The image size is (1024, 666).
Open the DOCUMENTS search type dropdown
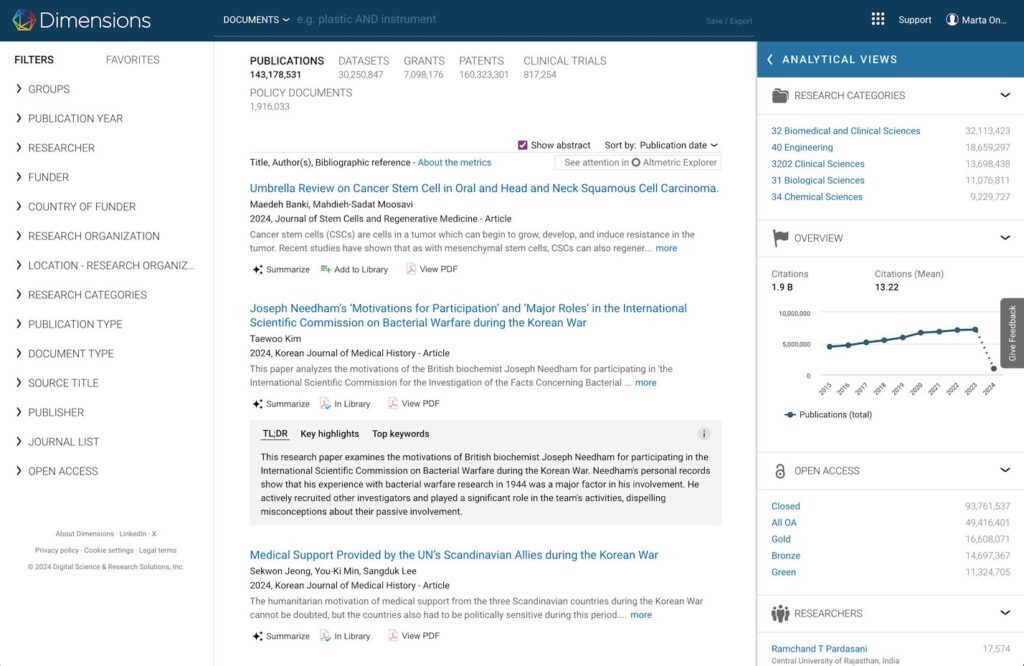[255, 19]
